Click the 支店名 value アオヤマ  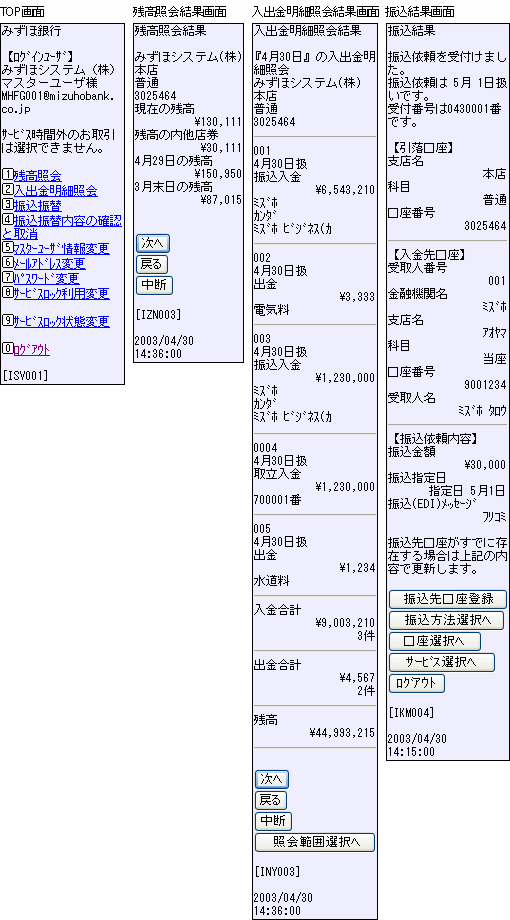point(494,332)
